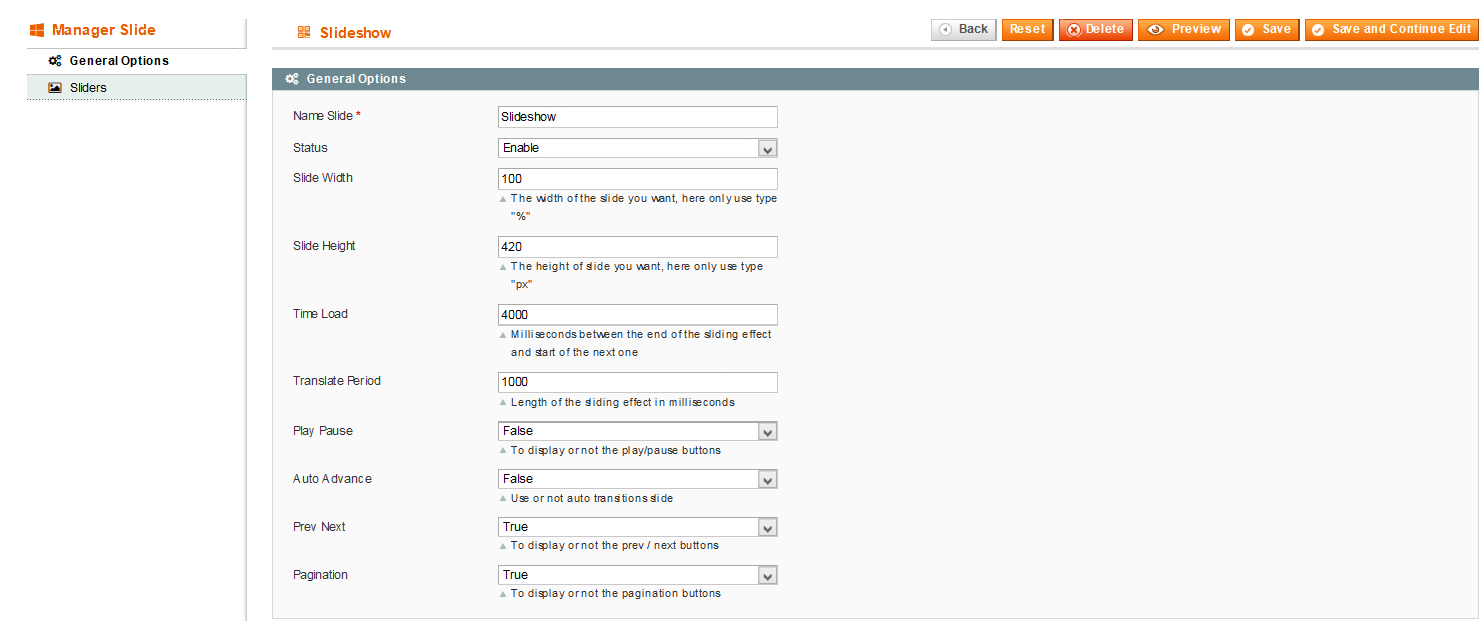1481x621 pixels.
Task: Focus the Translate Period field
Action: 638,382
